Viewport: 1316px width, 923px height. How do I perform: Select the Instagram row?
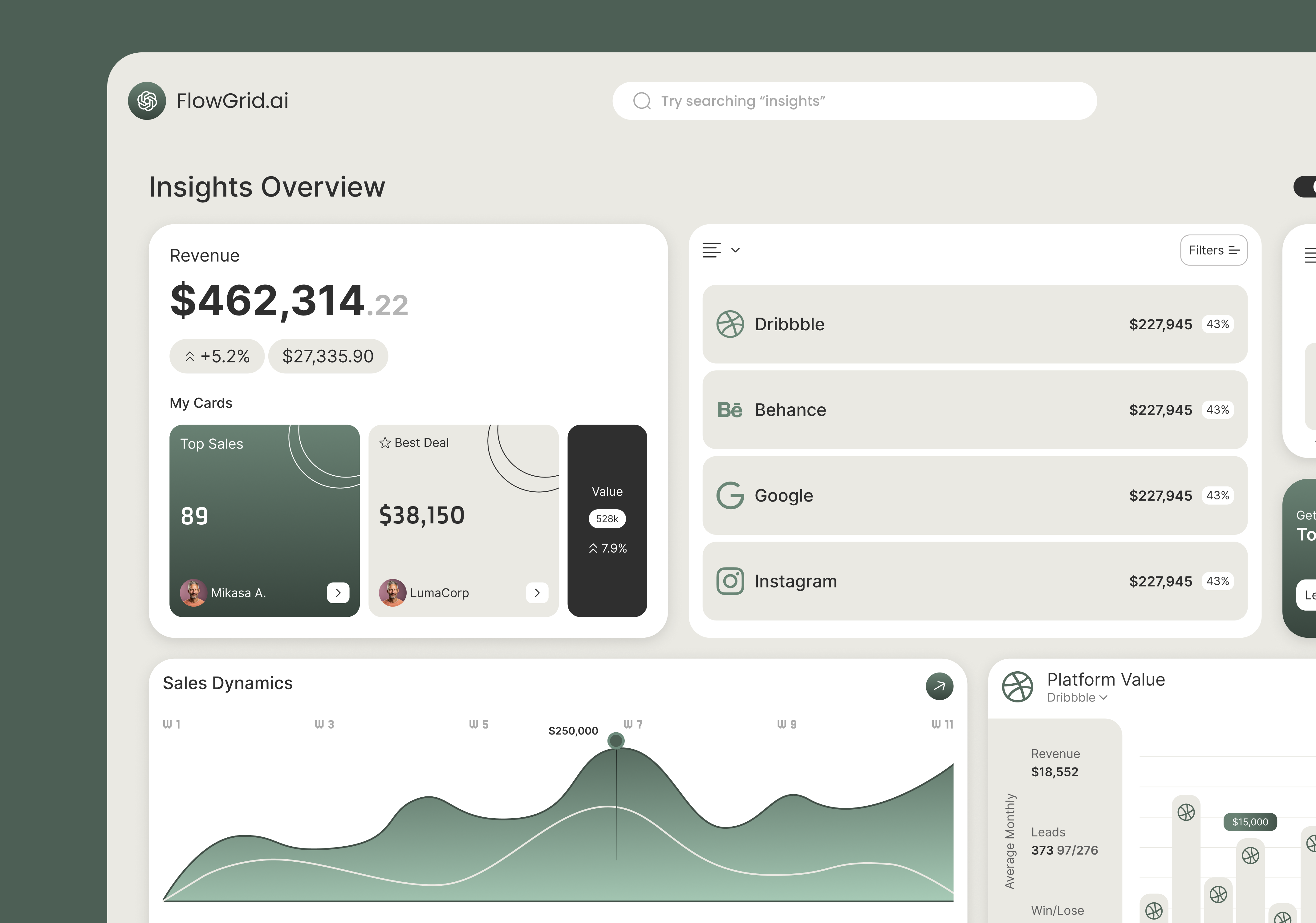click(x=974, y=581)
